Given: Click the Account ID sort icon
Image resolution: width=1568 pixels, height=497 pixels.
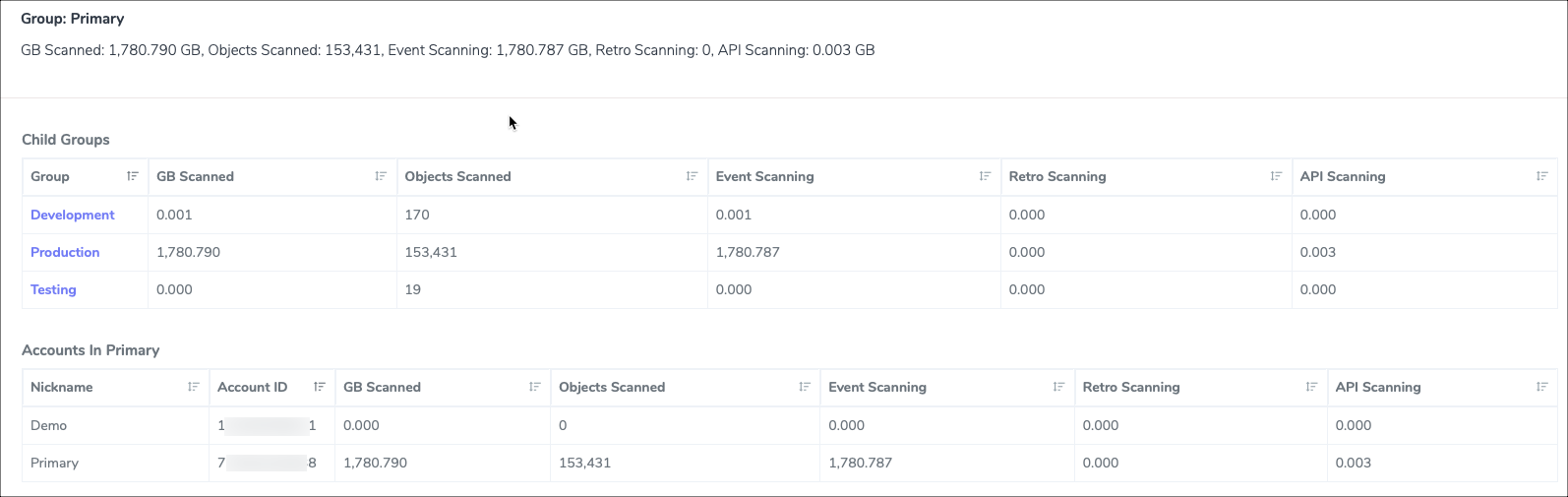Looking at the screenshot, I should click(320, 387).
